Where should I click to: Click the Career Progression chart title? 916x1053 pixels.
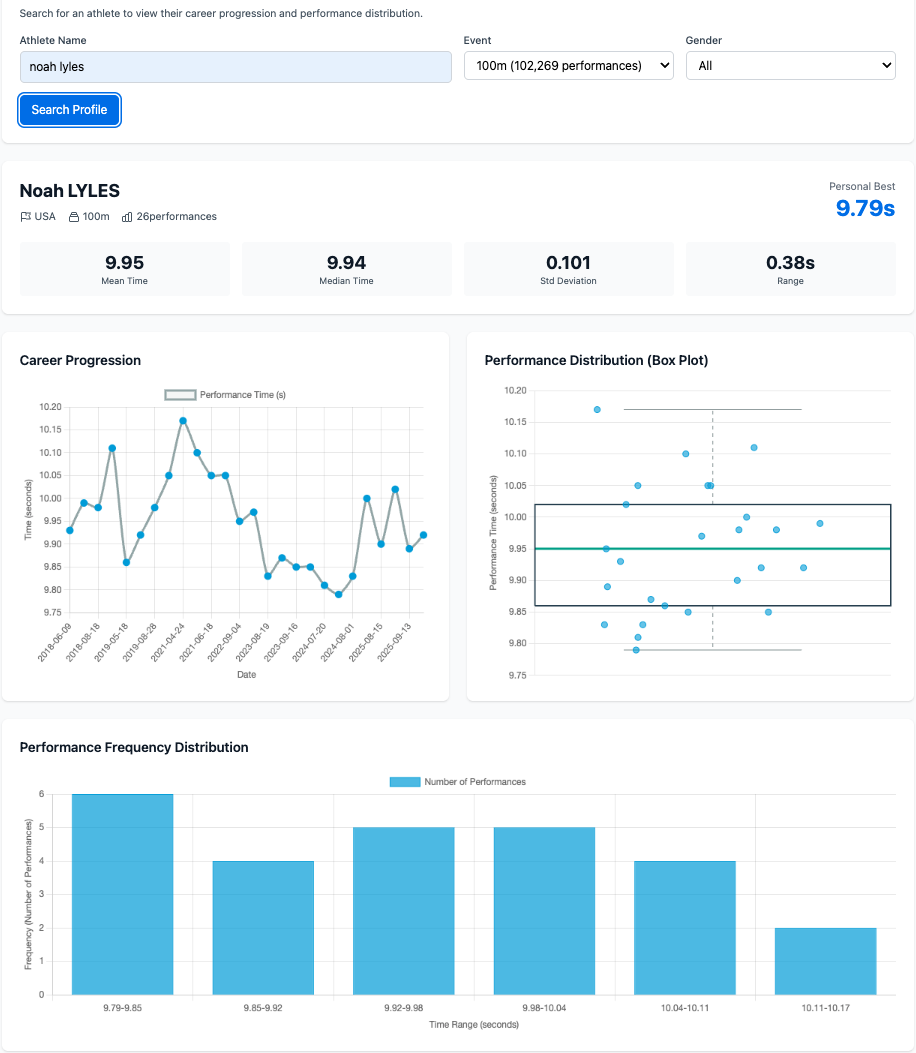(80, 361)
